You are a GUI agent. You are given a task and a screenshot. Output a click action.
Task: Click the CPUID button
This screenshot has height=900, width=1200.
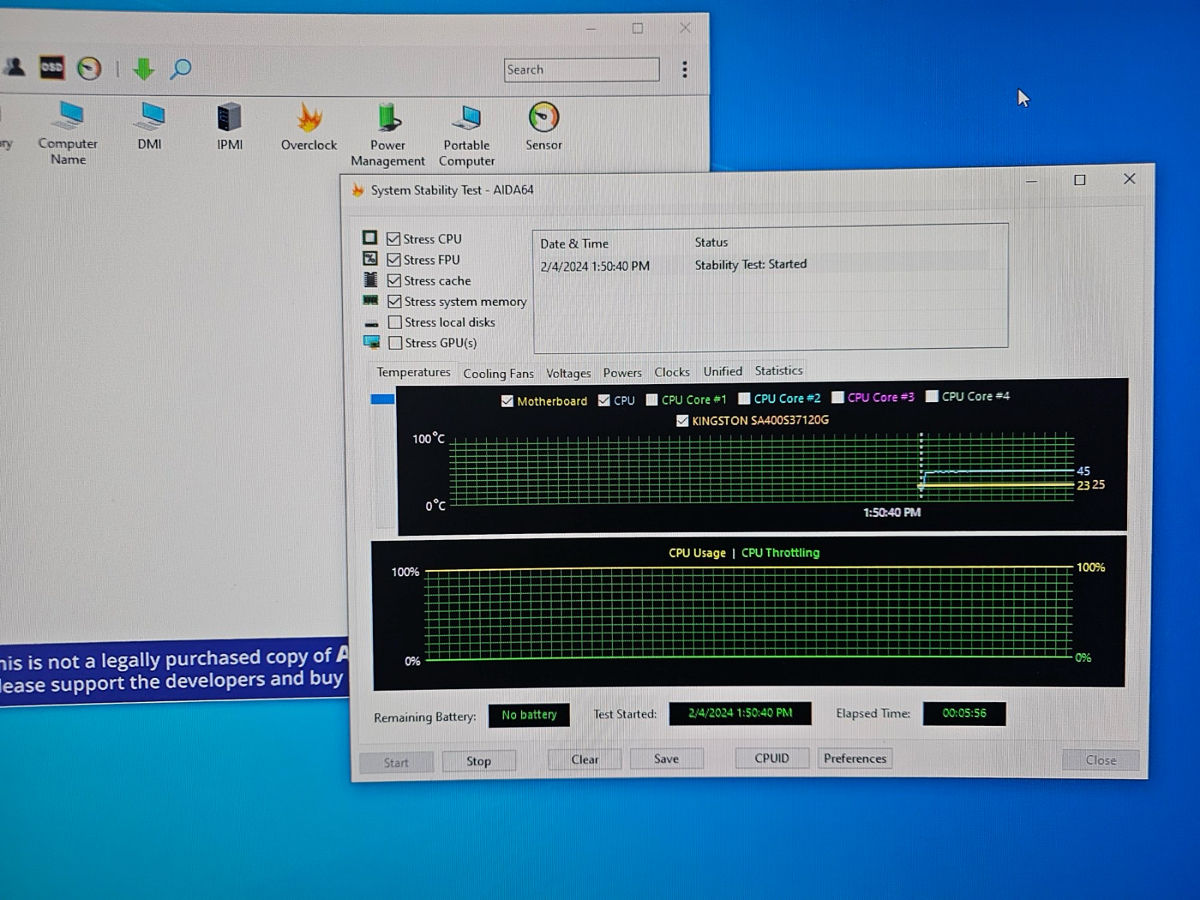[771, 759]
